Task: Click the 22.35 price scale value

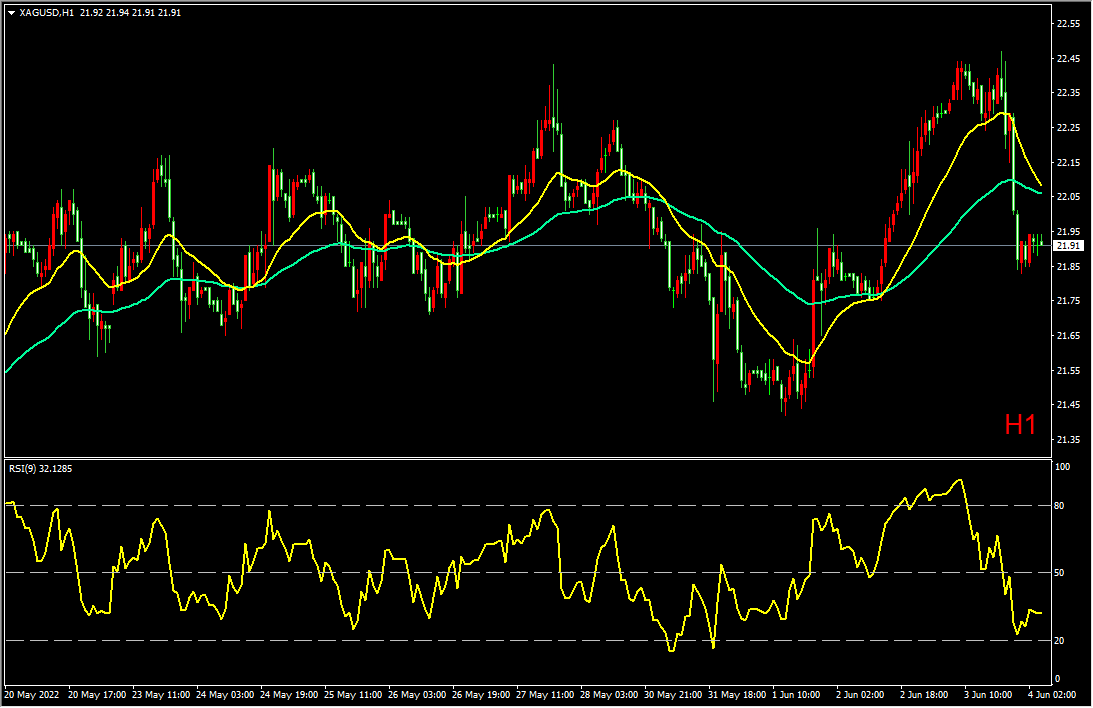Action: click(x=1069, y=93)
